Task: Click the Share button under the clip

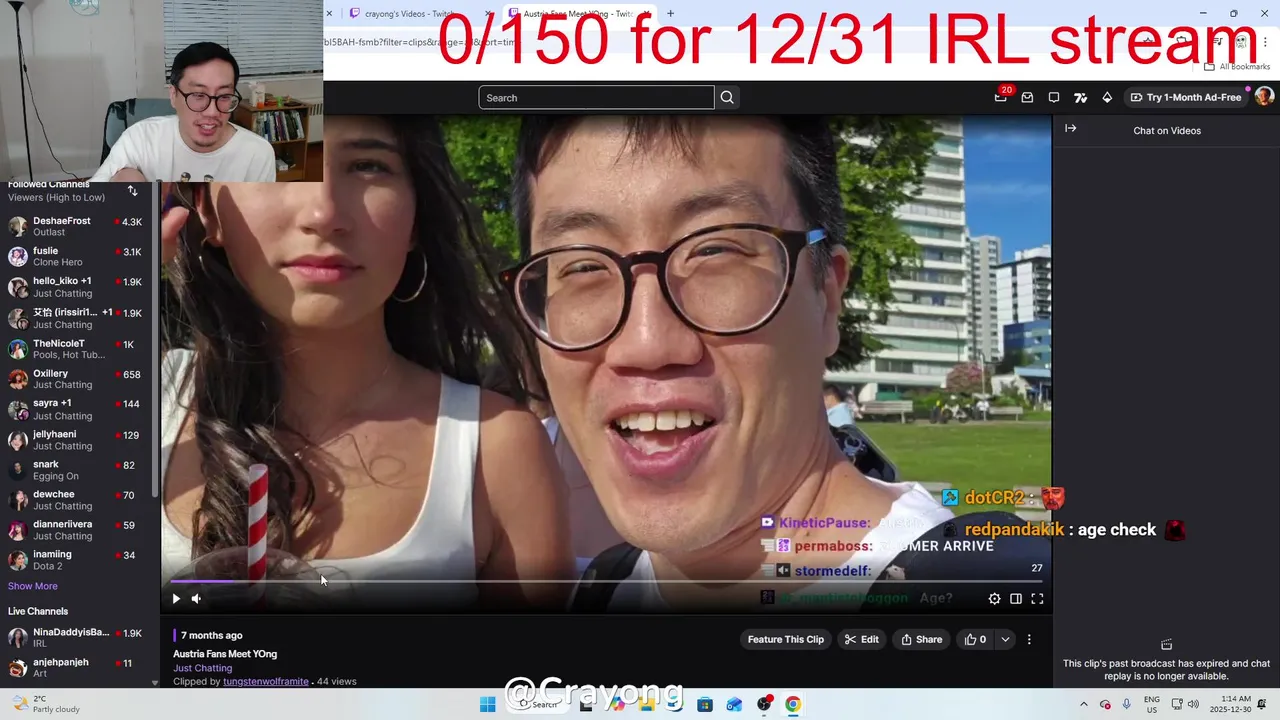Action: tap(921, 639)
